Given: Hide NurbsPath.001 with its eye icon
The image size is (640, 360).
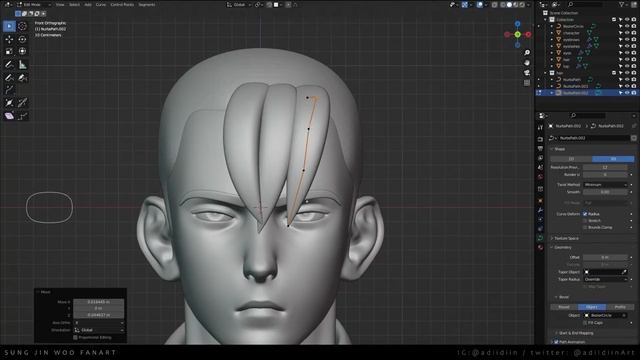Looking at the screenshot, I should click(x=627, y=86).
